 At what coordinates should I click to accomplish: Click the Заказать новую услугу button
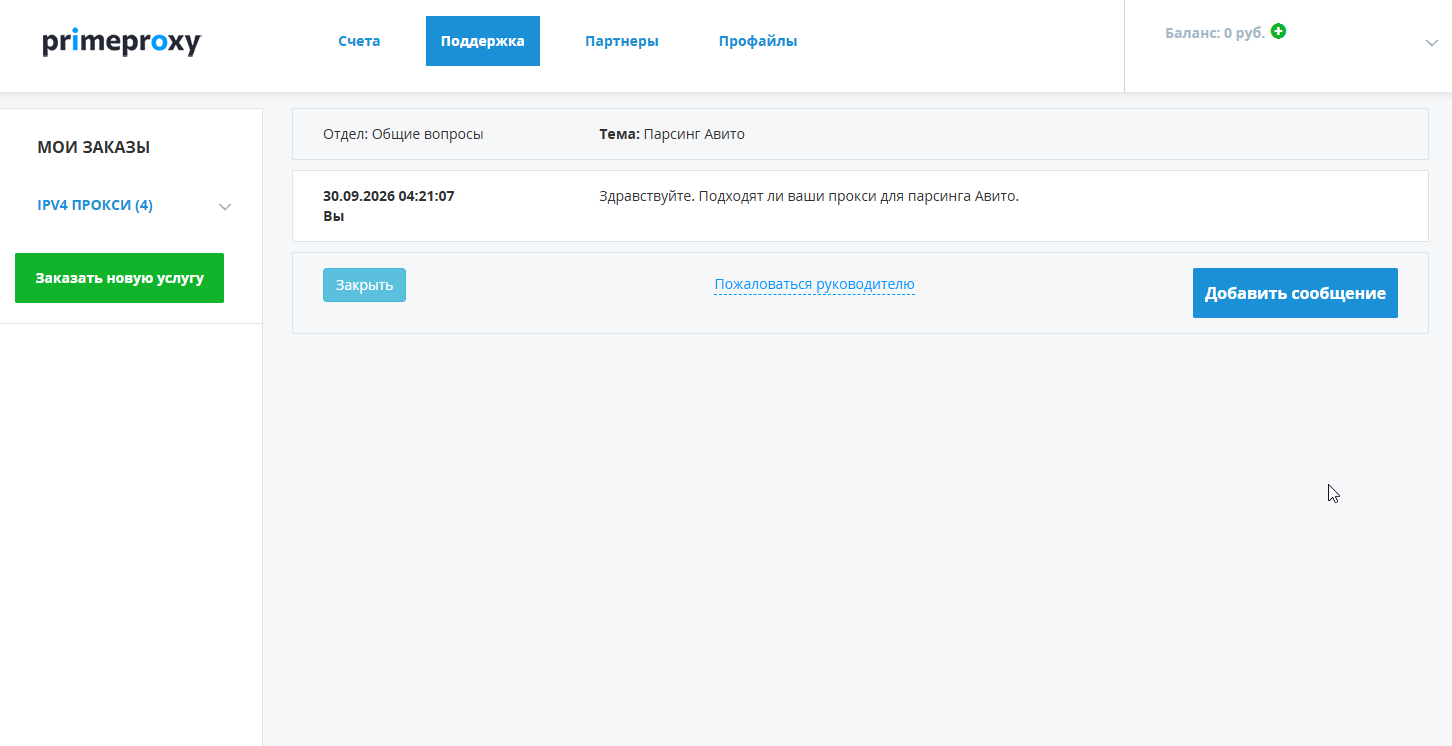pyautogui.click(x=119, y=278)
